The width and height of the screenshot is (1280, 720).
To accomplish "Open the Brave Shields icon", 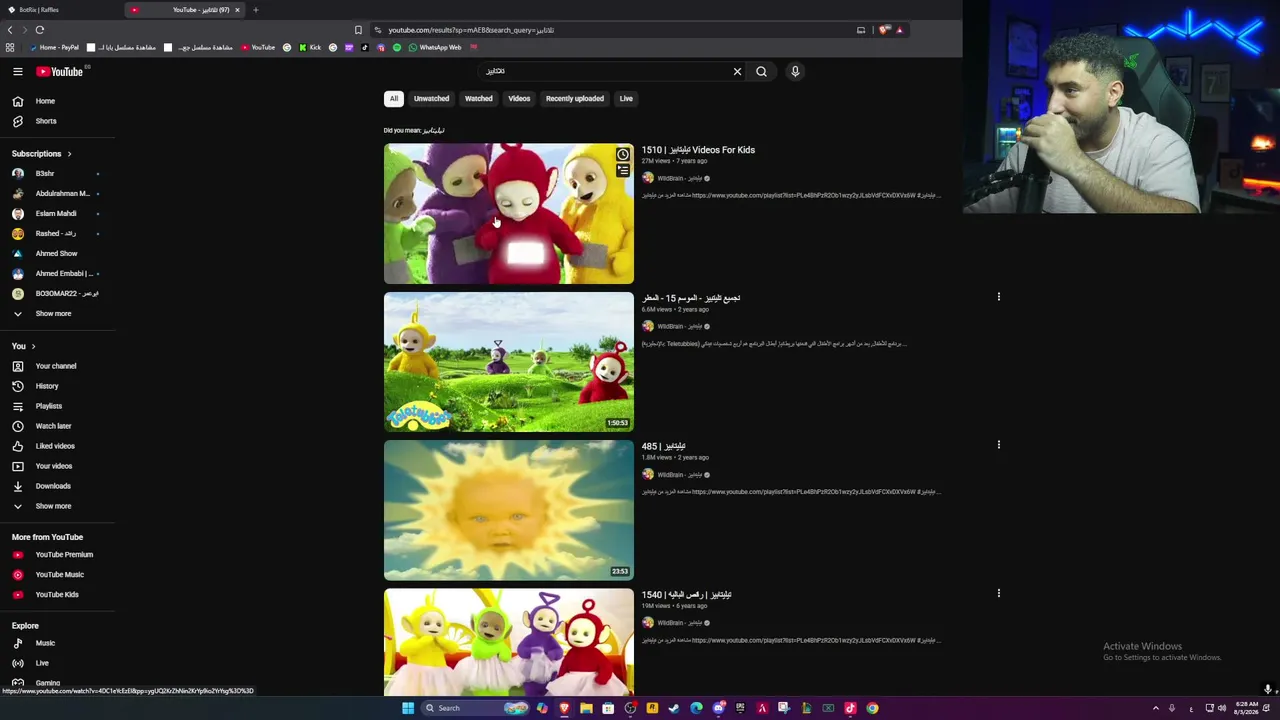I will pos(884,30).
